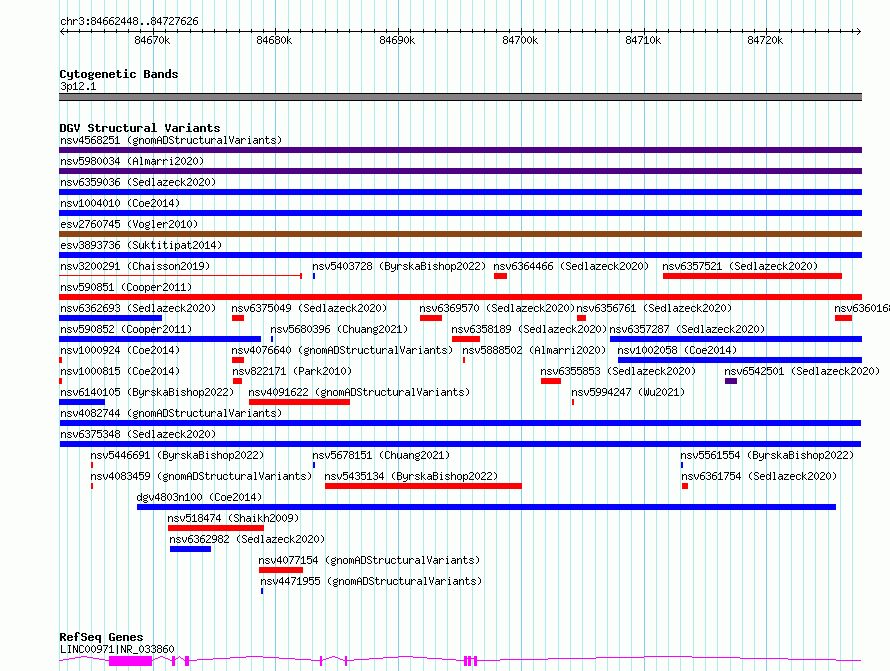Select the purple nsv6542501 Sedlazeck2020 block
The height and width of the screenshot is (671, 890).
[x=731, y=381]
